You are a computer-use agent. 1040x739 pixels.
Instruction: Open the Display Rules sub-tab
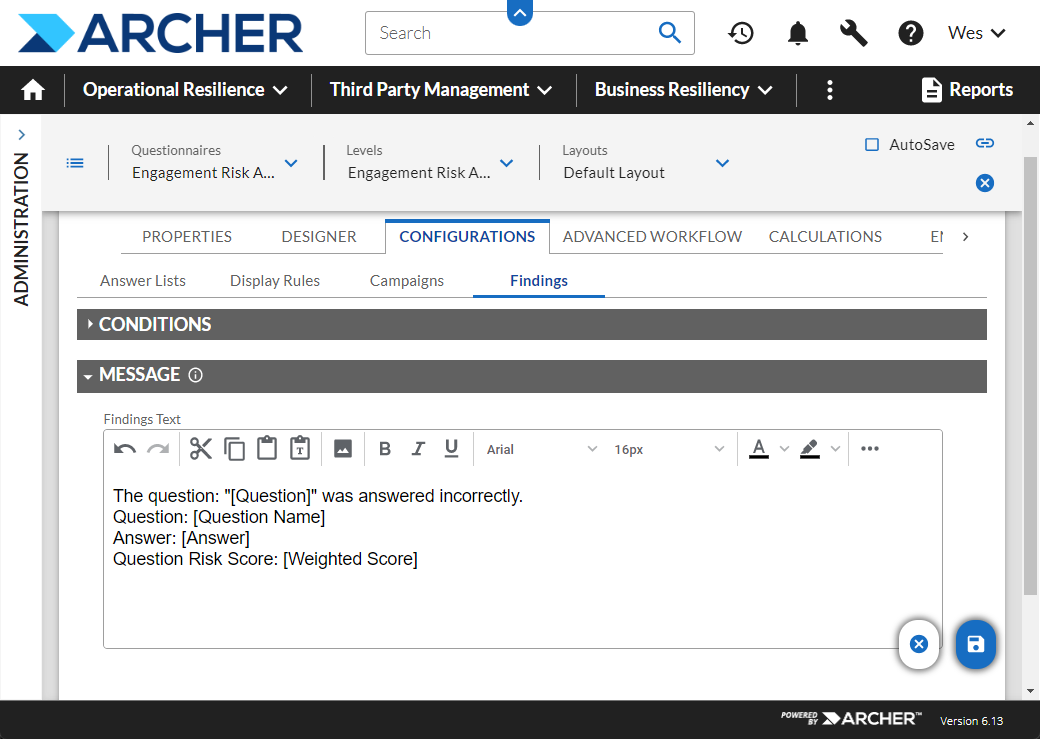coord(275,281)
